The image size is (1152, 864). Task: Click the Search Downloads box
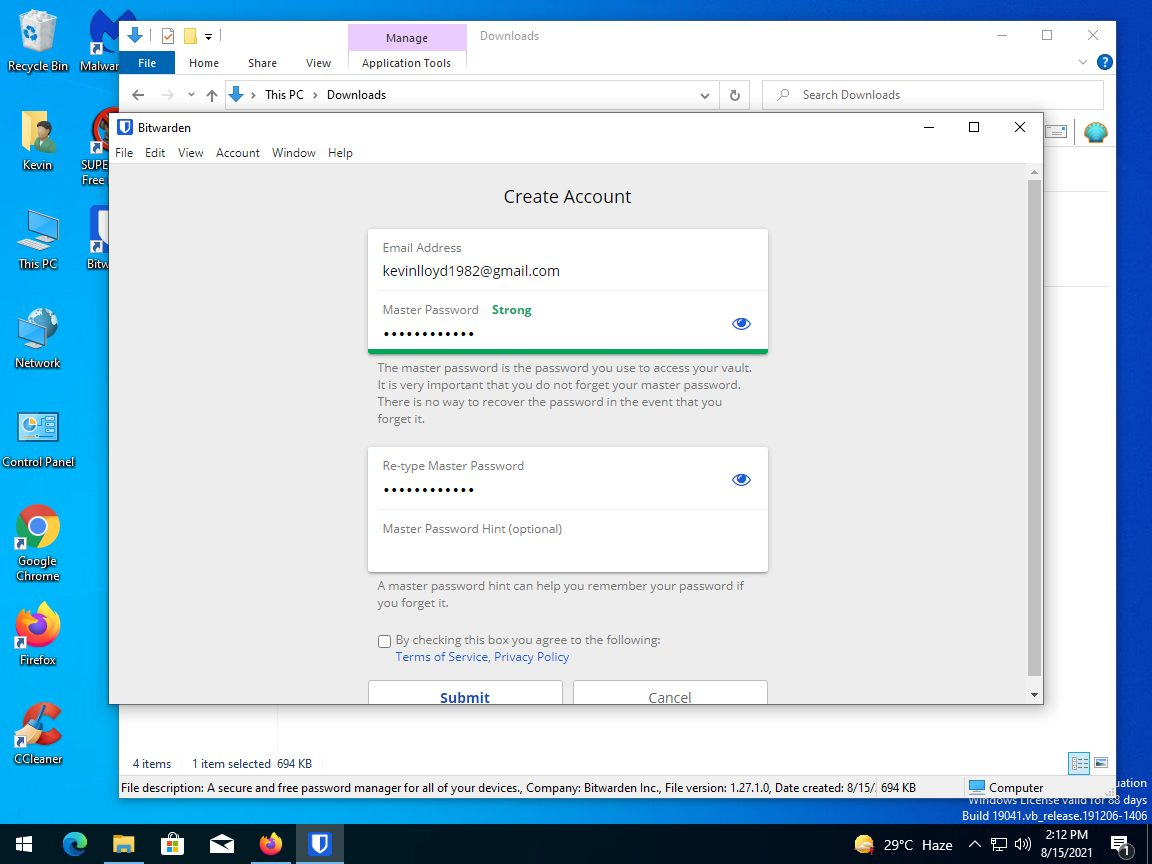(933, 95)
